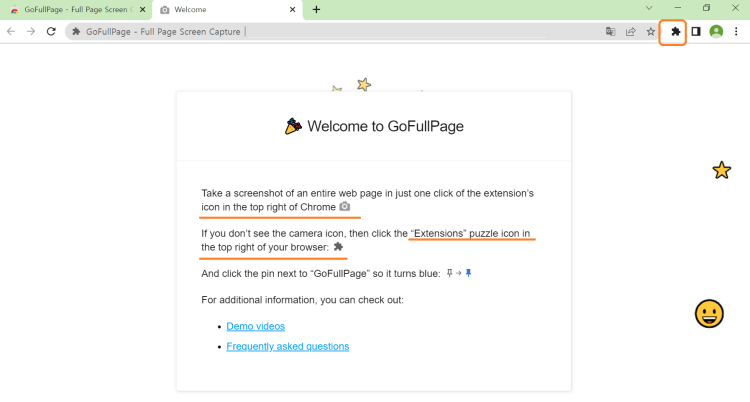Close the GoFullPage store tab

[x=143, y=10]
